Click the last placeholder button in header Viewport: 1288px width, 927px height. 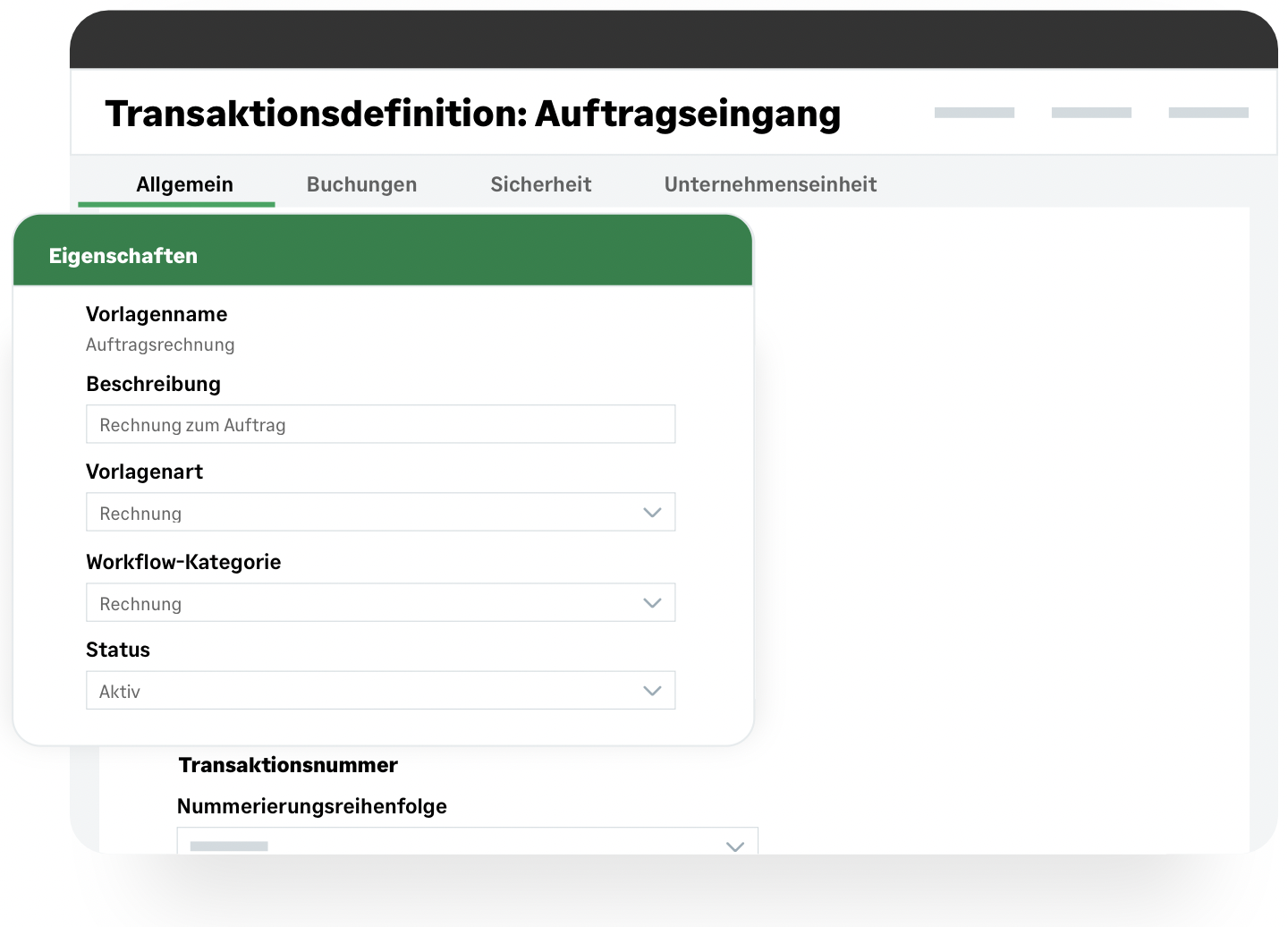(x=1208, y=113)
